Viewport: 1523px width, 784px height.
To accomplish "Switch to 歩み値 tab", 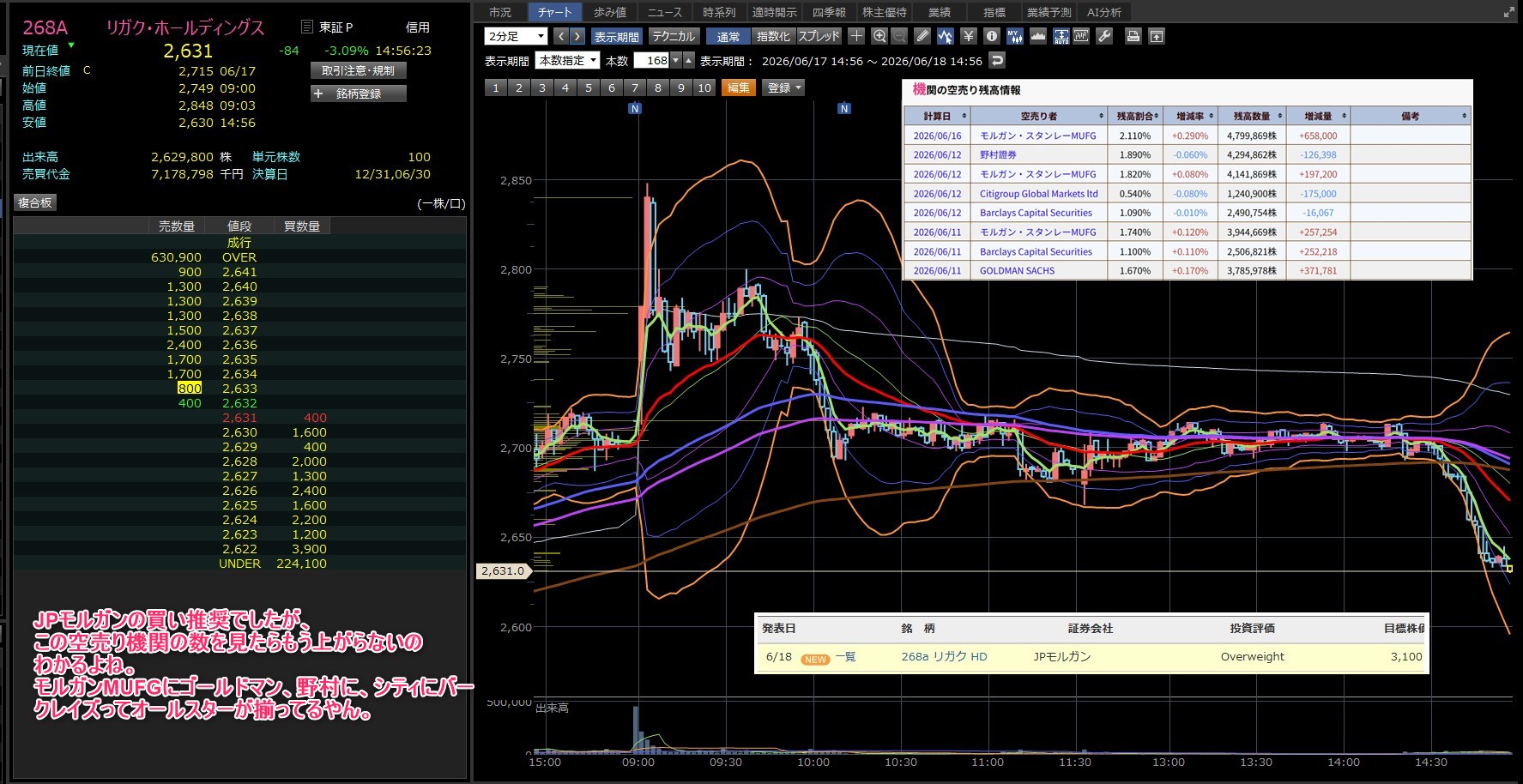I will [x=610, y=12].
